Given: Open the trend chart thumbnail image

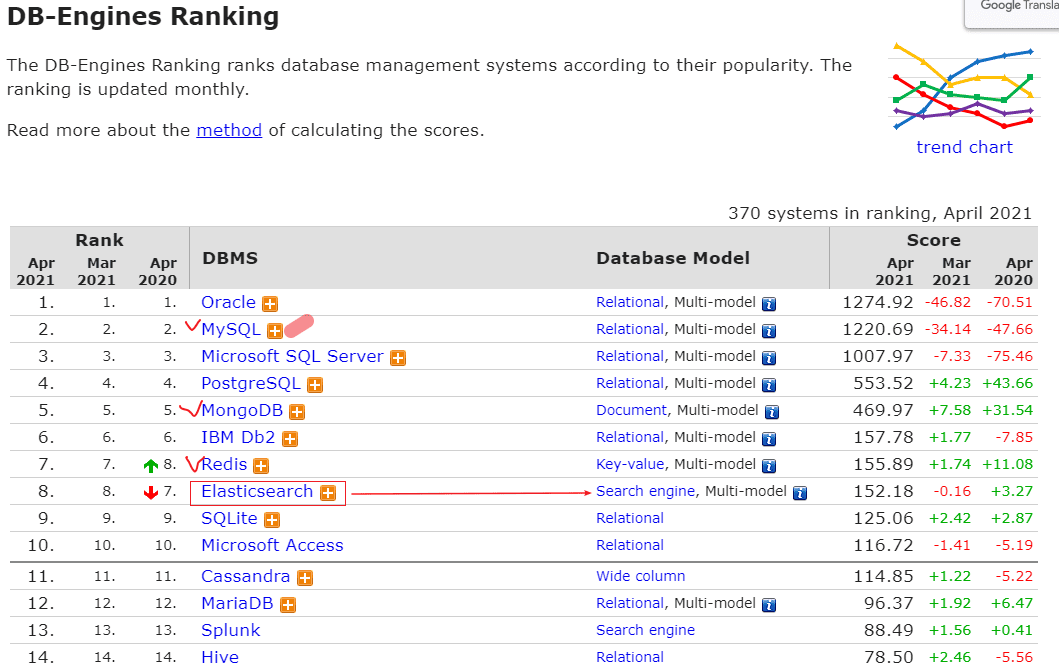Looking at the screenshot, I should coord(964,87).
